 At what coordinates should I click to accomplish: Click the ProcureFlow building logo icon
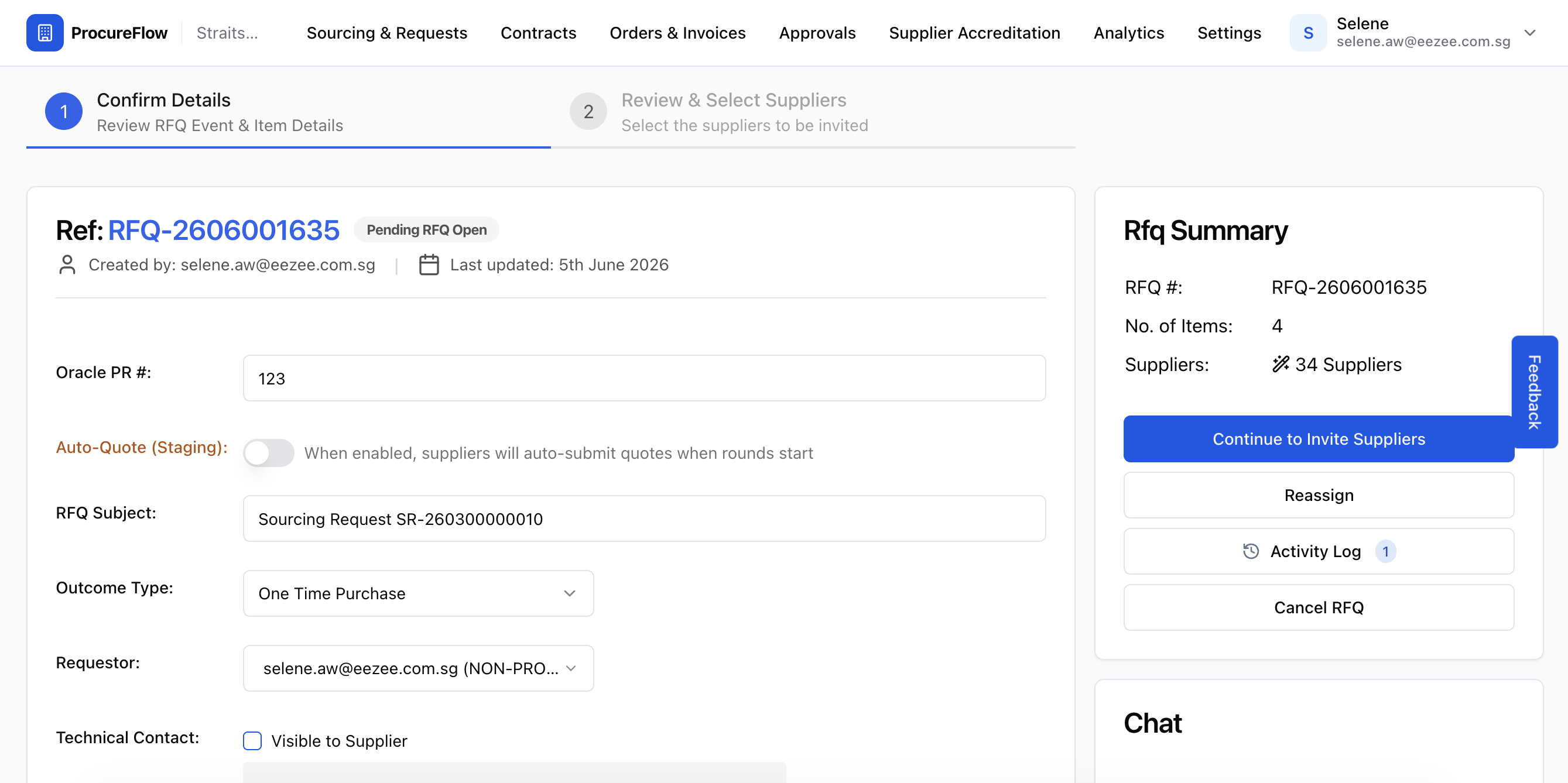(x=44, y=33)
